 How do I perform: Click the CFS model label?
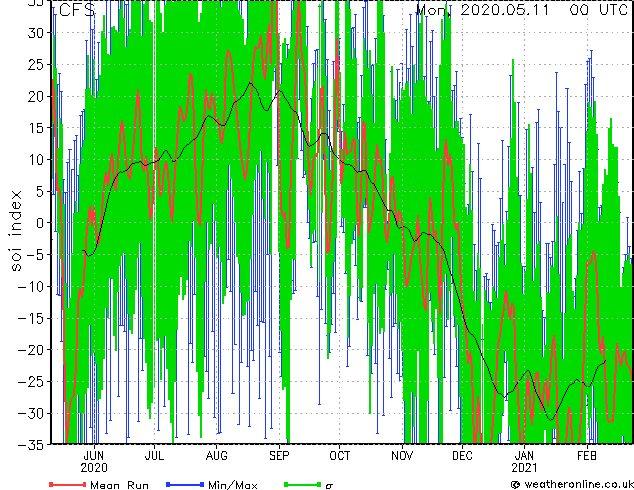pos(77,10)
